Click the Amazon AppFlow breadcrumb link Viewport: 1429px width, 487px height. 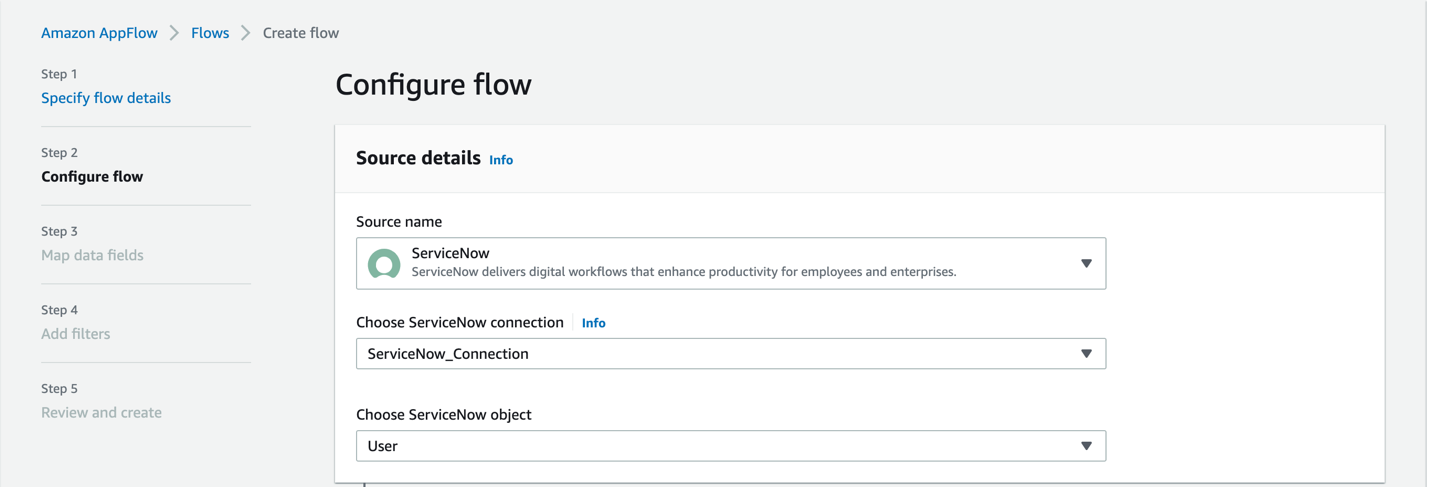(99, 33)
